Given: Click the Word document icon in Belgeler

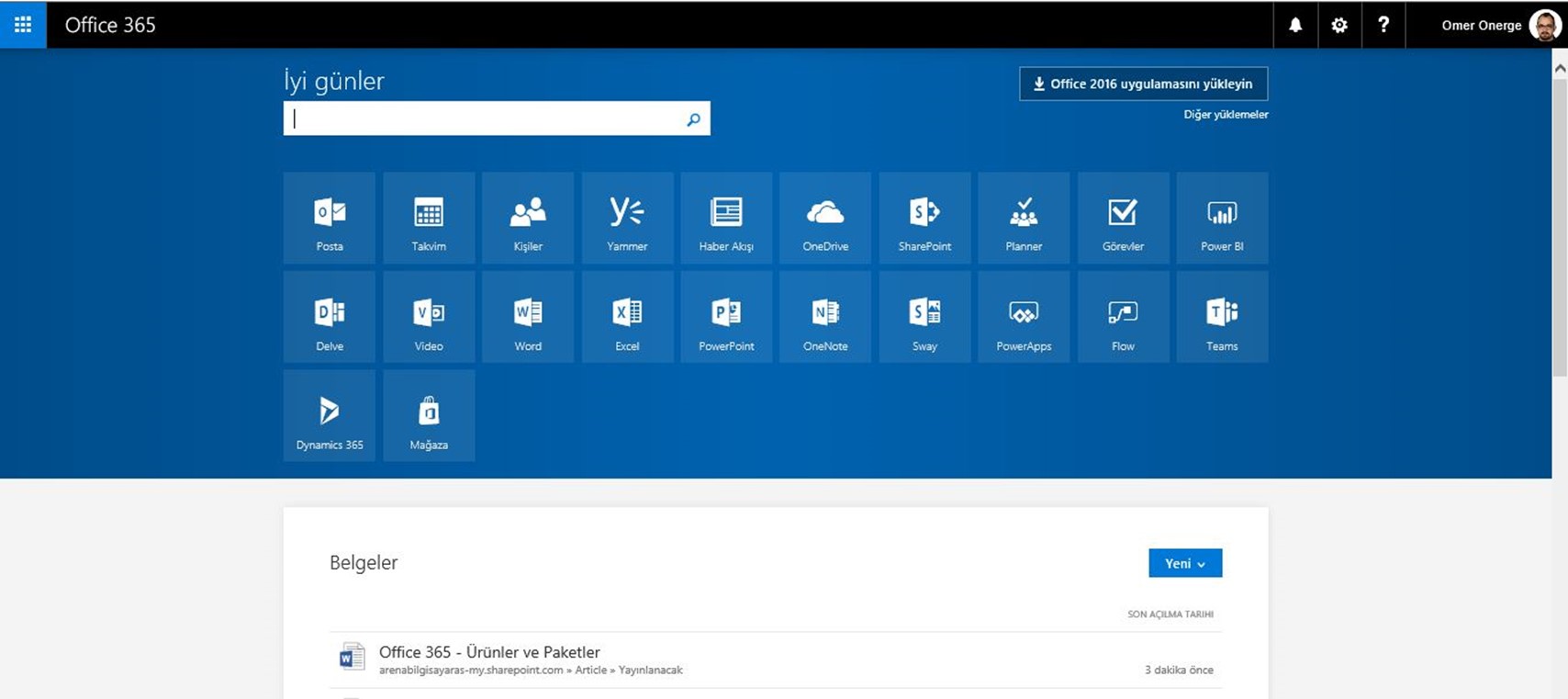Looking at the screenshot, I should tap(352, 657).
